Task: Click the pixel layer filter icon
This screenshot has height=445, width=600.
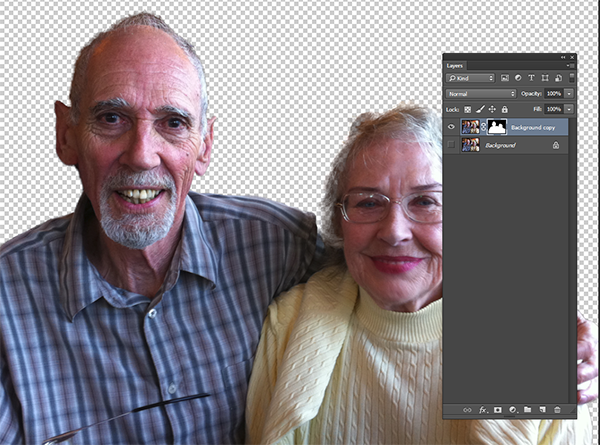Action: click(504, 78)
